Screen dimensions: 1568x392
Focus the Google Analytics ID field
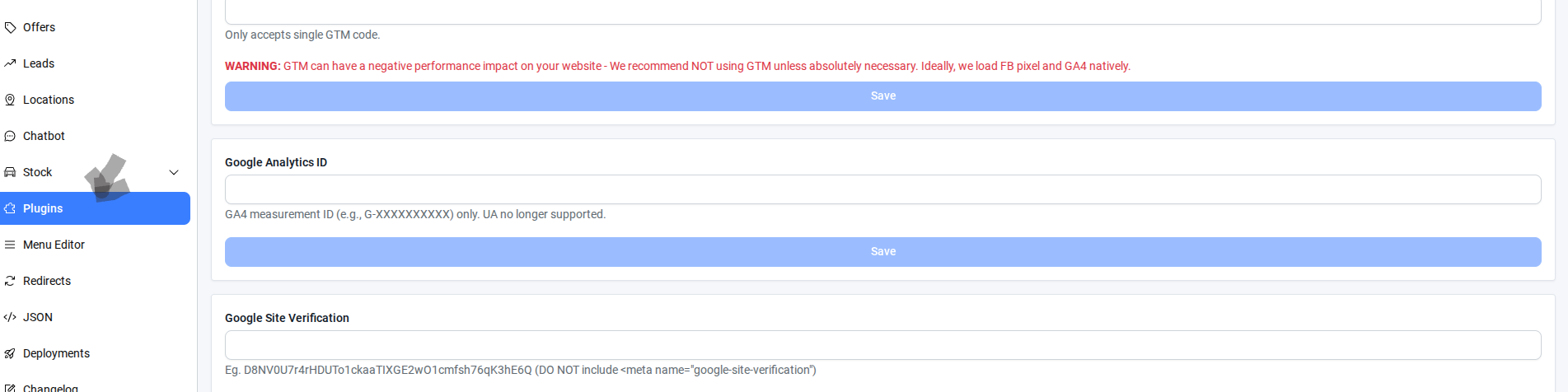(x=882, y=189)
